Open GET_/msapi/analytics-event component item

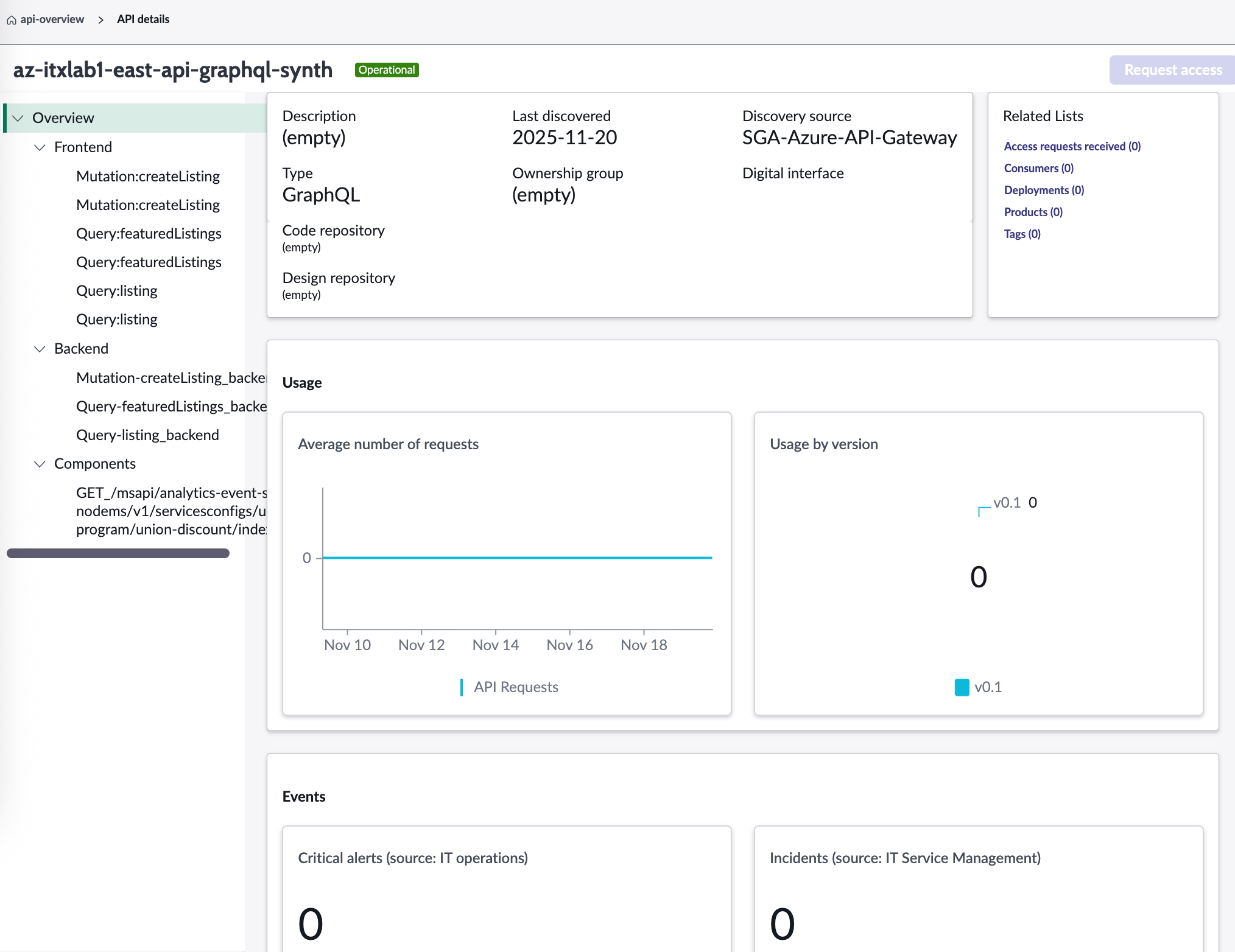click(171, 511)
